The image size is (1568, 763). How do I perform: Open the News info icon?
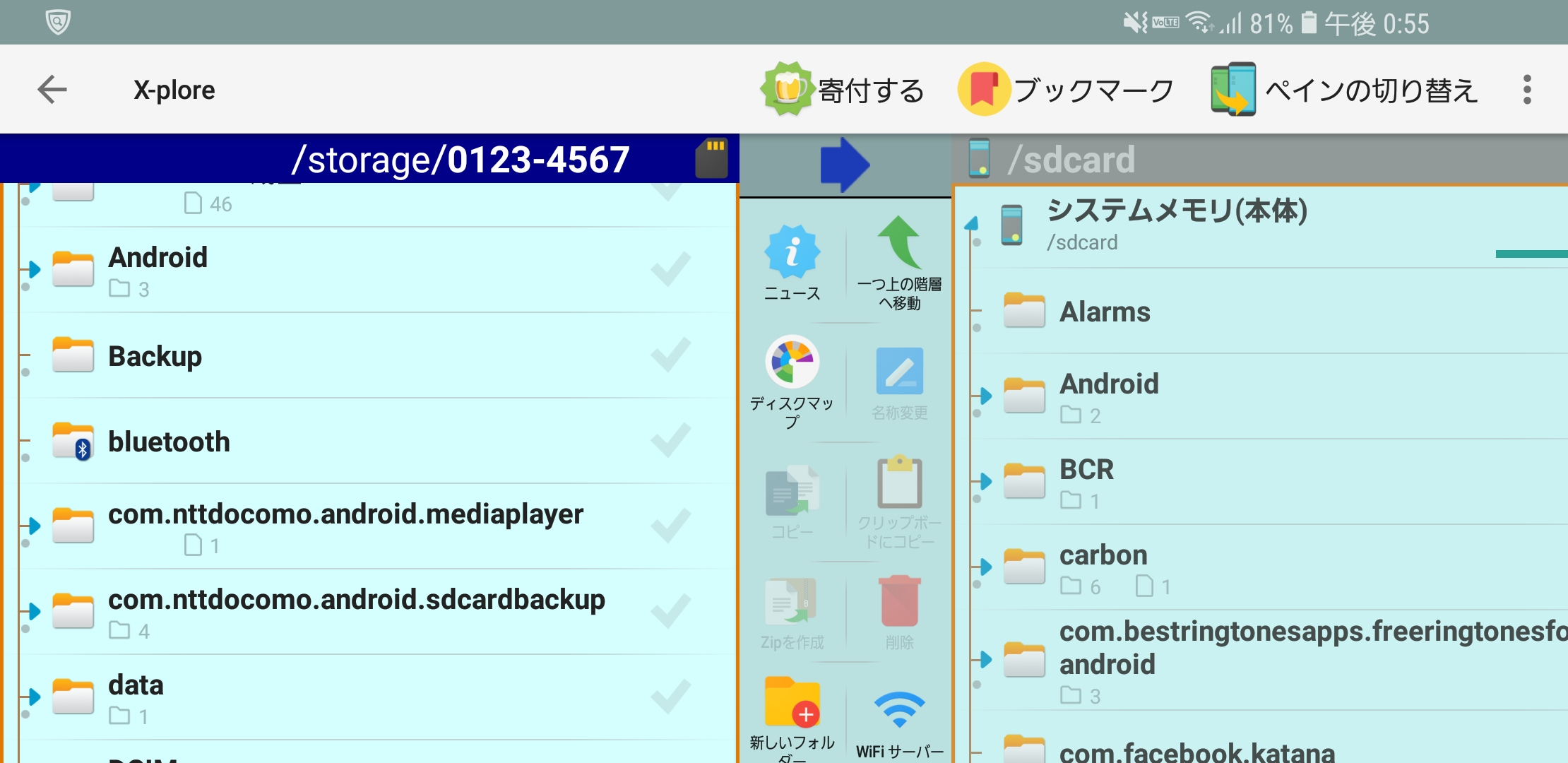[792, 252]
